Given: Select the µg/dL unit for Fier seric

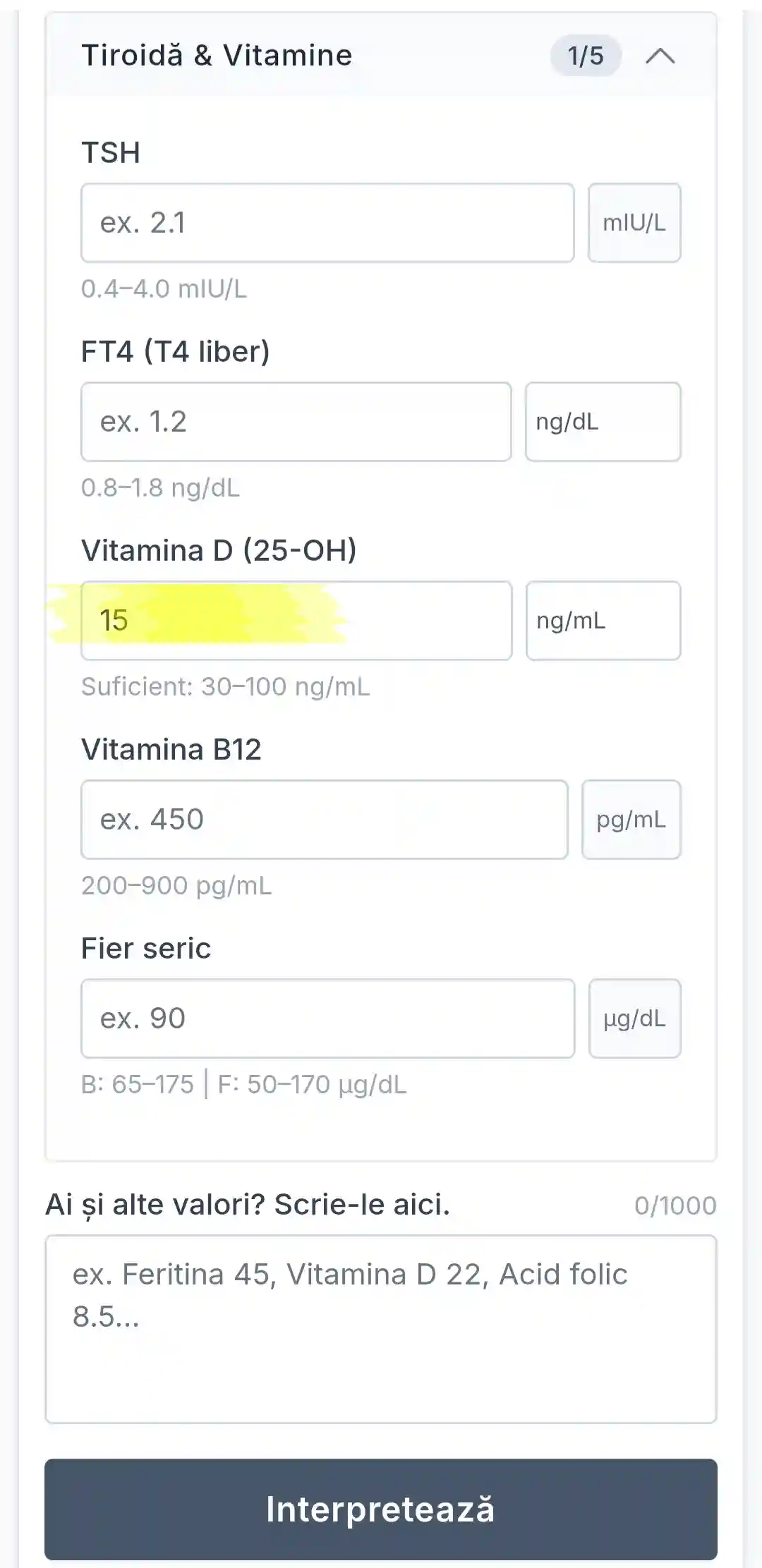Looking at the screenshot, I should 634,1018.
